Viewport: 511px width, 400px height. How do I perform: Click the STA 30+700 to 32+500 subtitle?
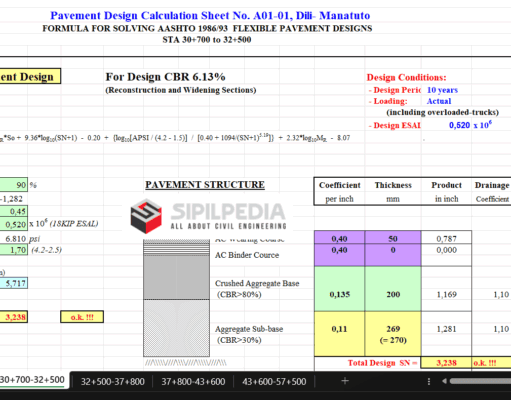(x=207, y=40)
